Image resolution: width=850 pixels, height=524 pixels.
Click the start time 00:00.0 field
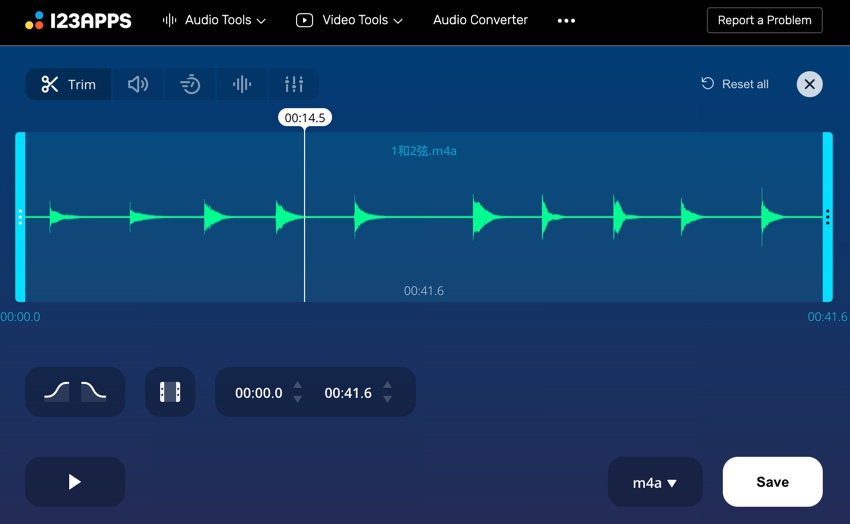tap(259, 393)
